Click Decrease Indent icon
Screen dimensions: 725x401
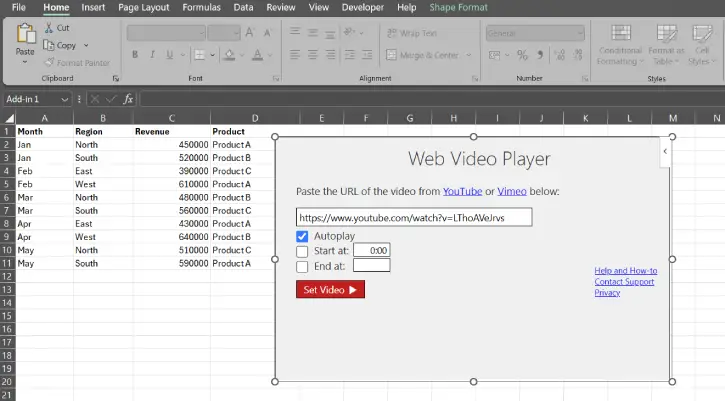click(350, 55)
